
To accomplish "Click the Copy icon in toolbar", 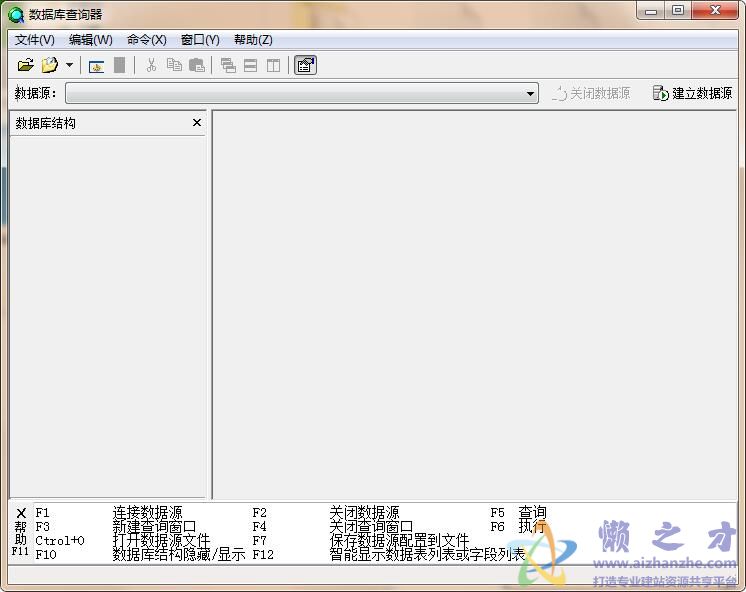I will 174,65.
